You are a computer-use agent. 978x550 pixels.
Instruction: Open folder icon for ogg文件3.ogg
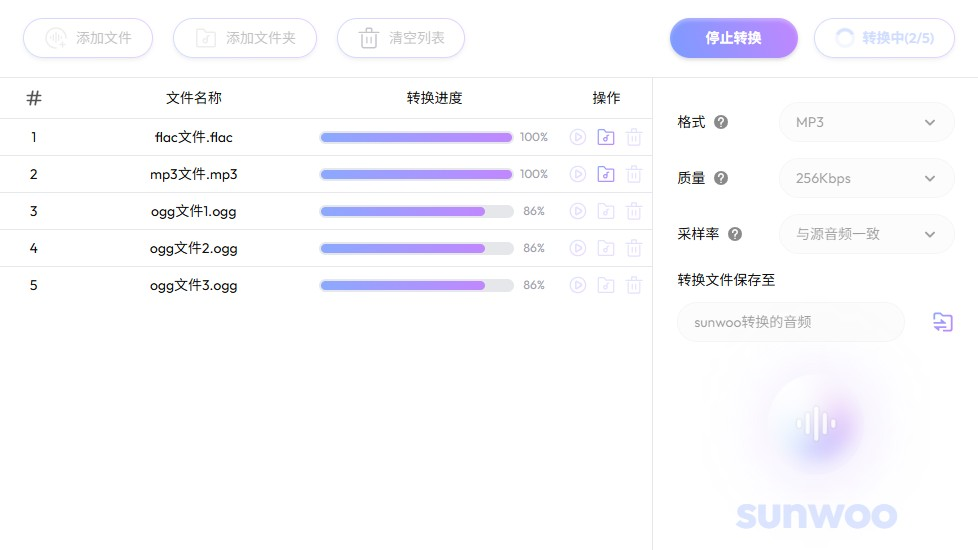[605, 285]
